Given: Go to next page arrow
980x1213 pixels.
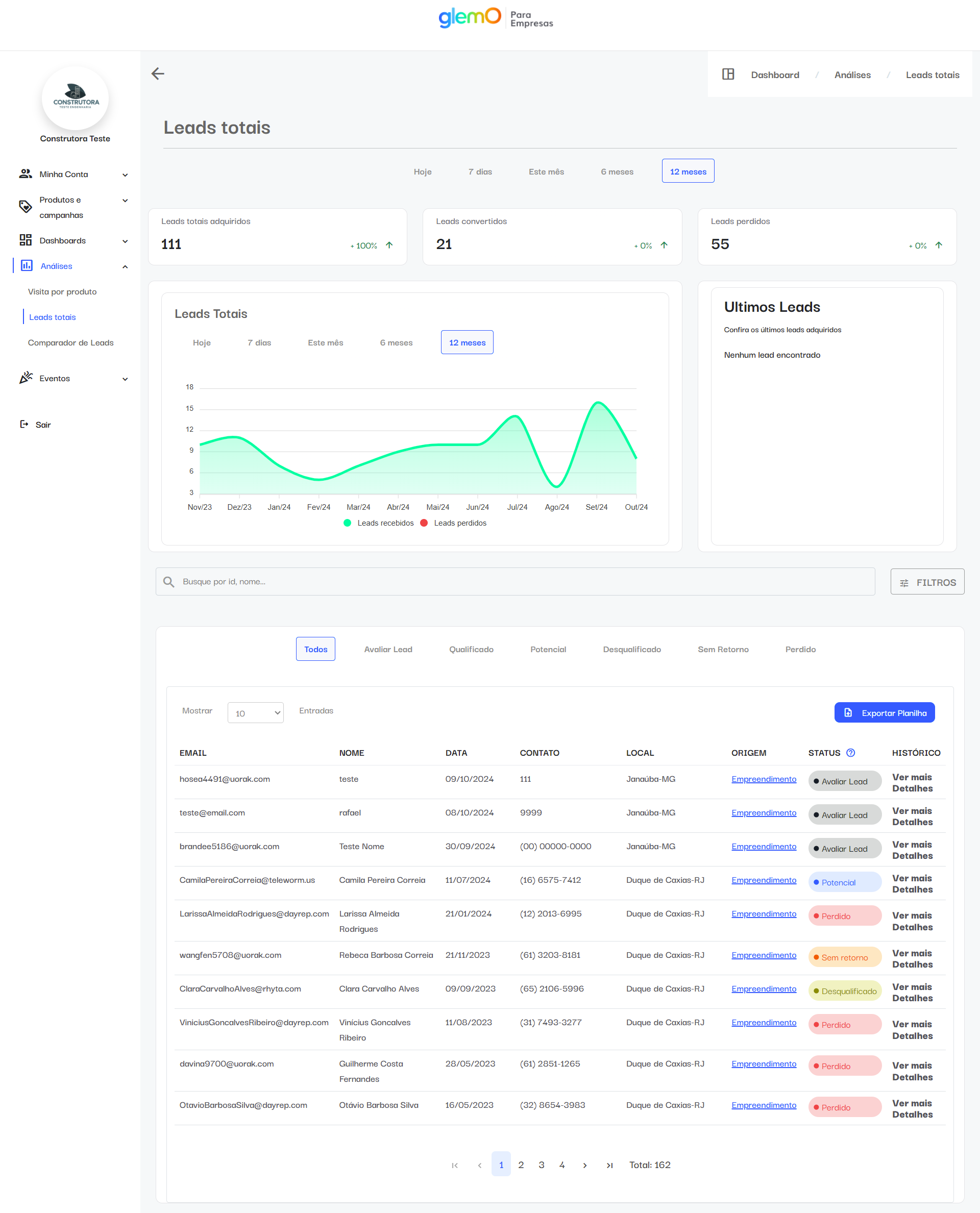Looking at the screenshot, I should pos(585,1165).
